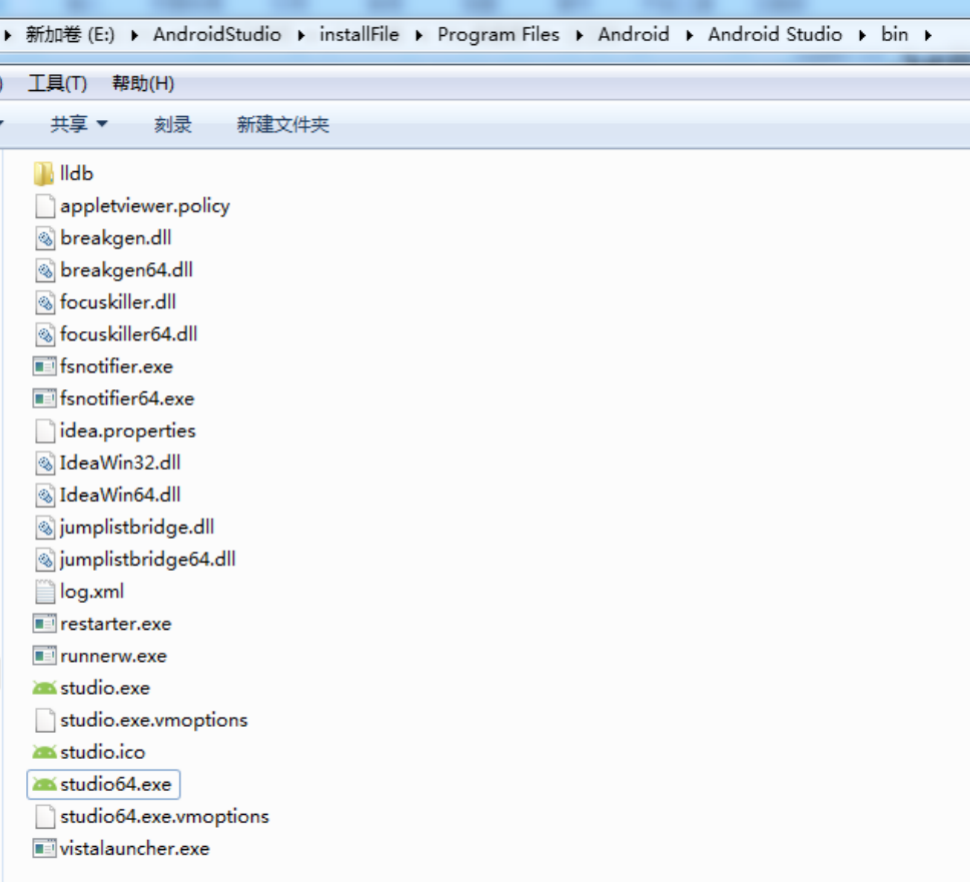970x884 pixels.
Task: Select the file name vistalauncher.exe
Action: point(135,849)
